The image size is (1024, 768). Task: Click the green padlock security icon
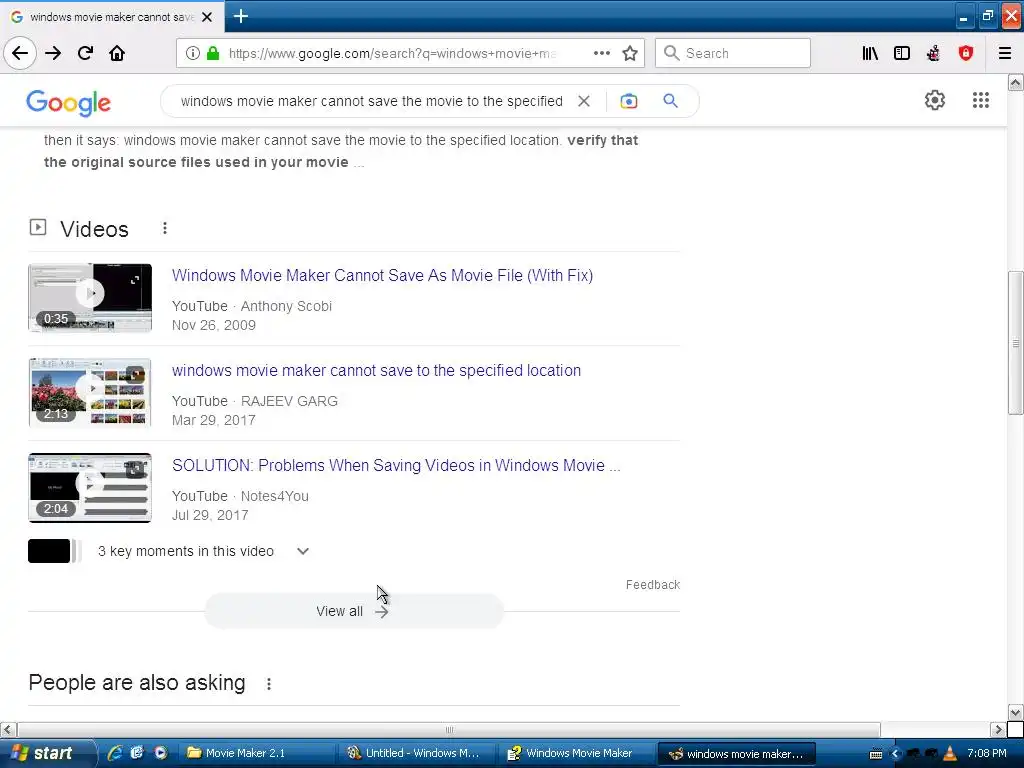tap(213, 53)
